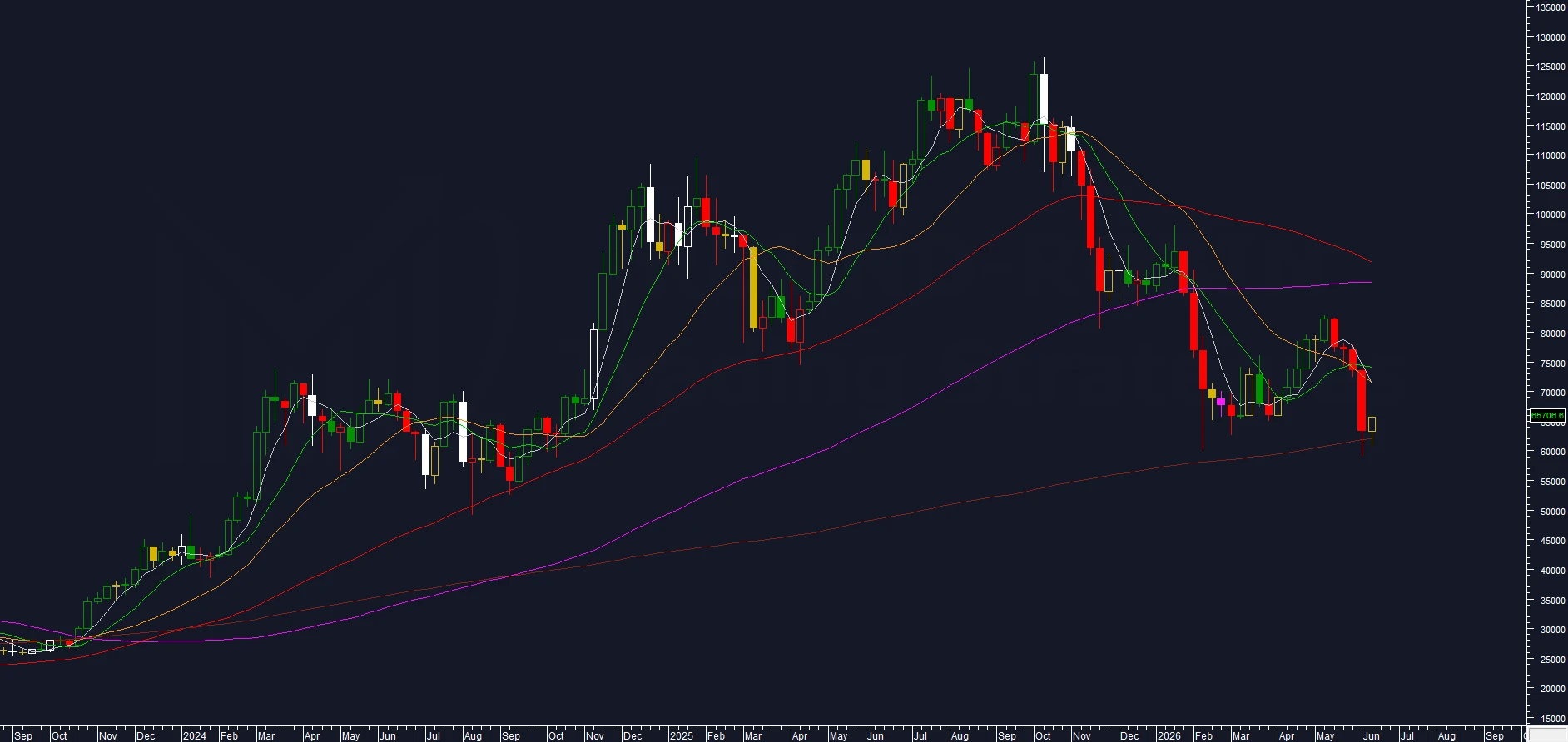Click Dec label just before 2024
Screen dimensions: 1568x742
146,735
